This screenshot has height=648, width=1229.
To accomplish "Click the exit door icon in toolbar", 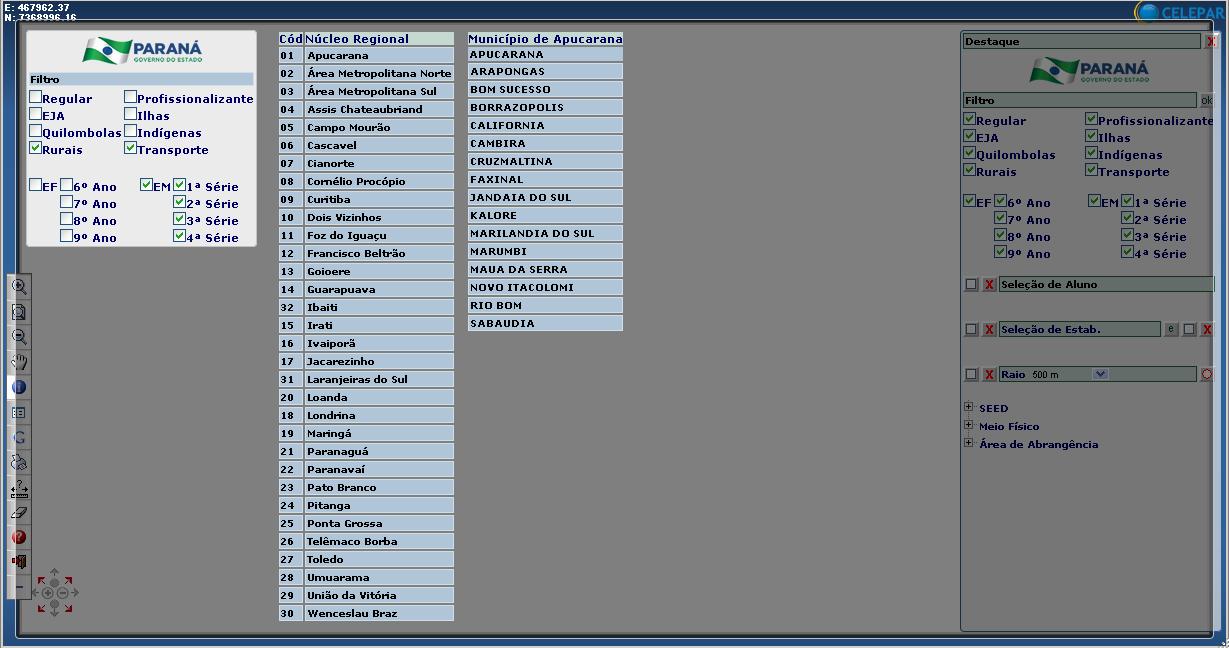I will [19, 561].
